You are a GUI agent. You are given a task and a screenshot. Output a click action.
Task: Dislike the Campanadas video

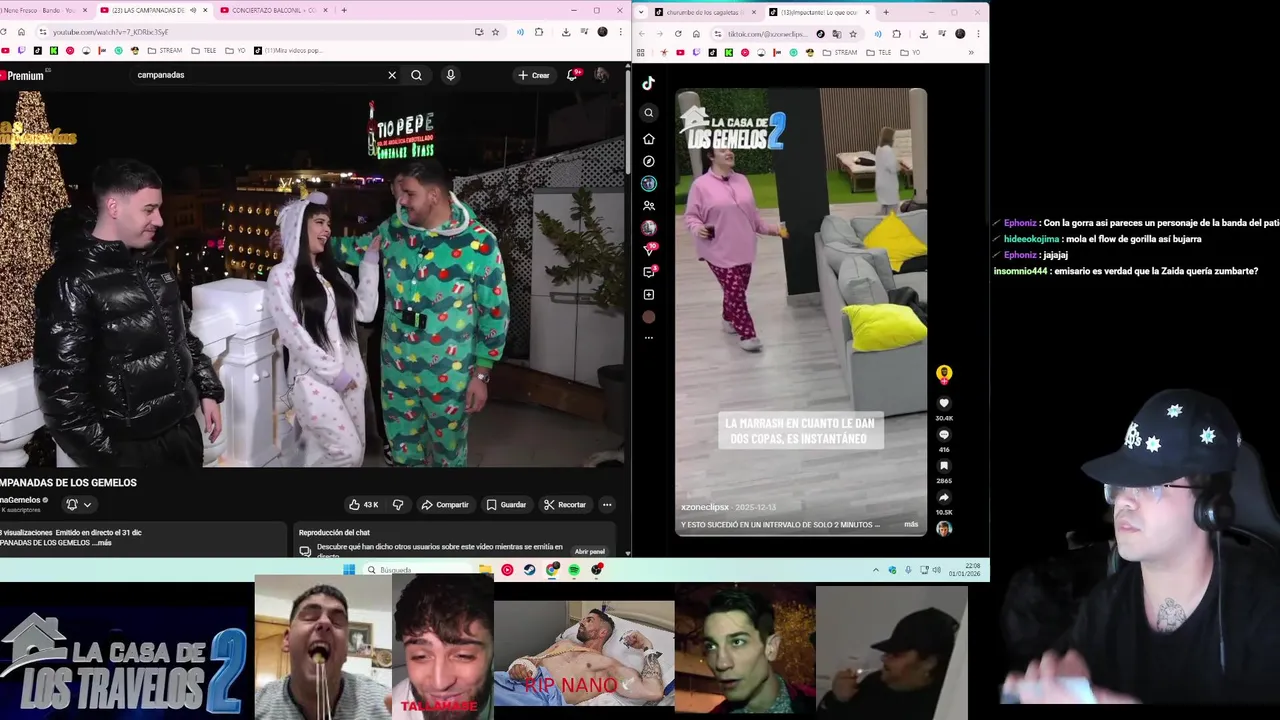(x=398, y=505)
